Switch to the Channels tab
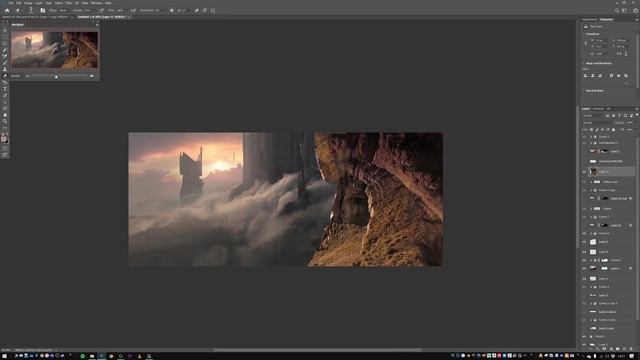 click(x=598, y=109)
